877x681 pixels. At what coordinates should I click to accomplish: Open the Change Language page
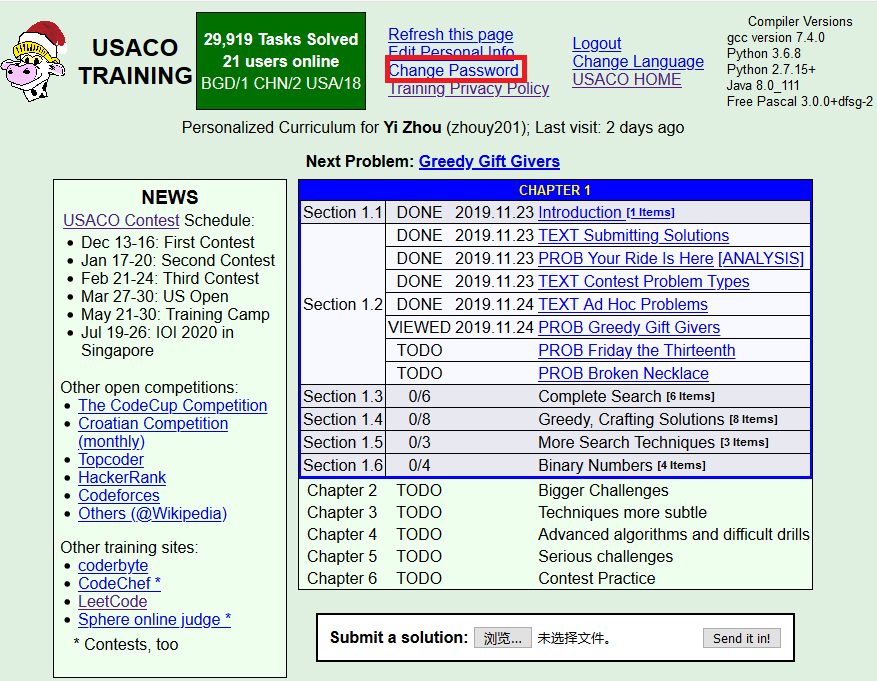638,61
